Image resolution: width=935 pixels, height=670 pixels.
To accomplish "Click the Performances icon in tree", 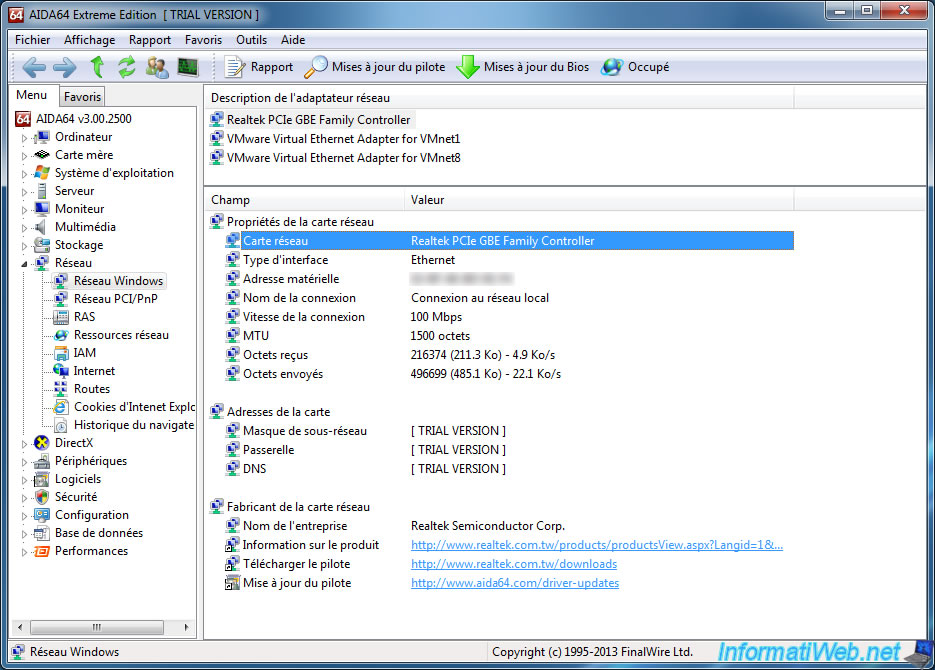I will [x=42, y=551].
